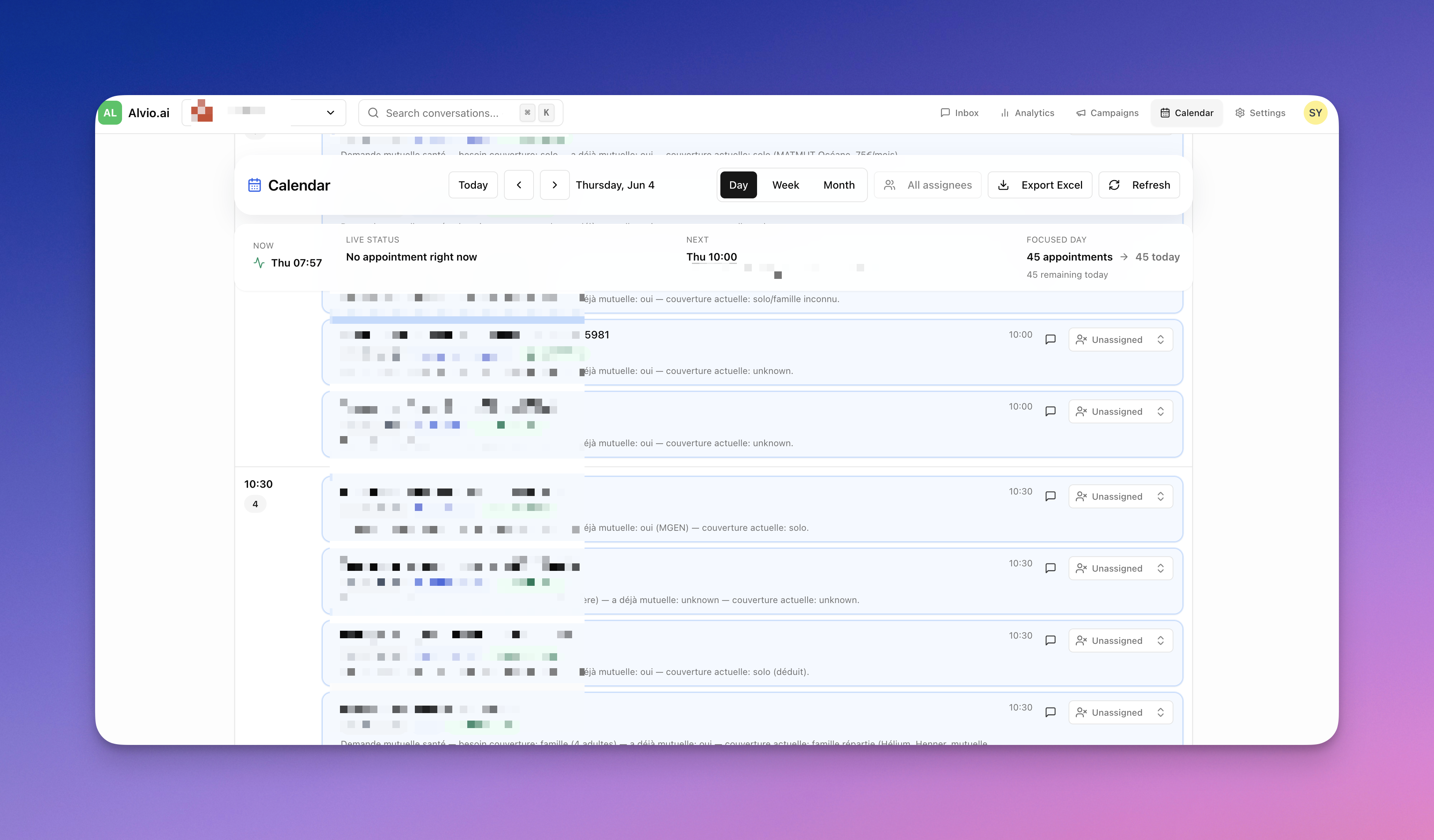Open conversation icon for 5981 appointment

1051,340
